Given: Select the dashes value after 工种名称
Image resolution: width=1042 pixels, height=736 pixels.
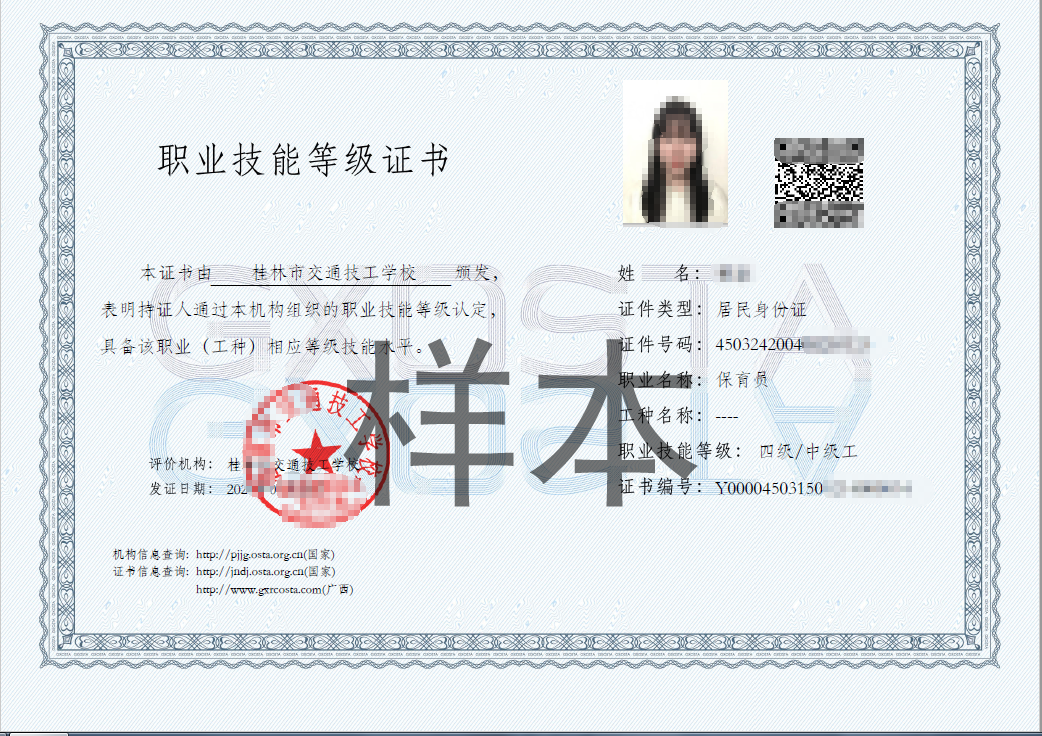Looking at the screenshot, I should [727, 417].
